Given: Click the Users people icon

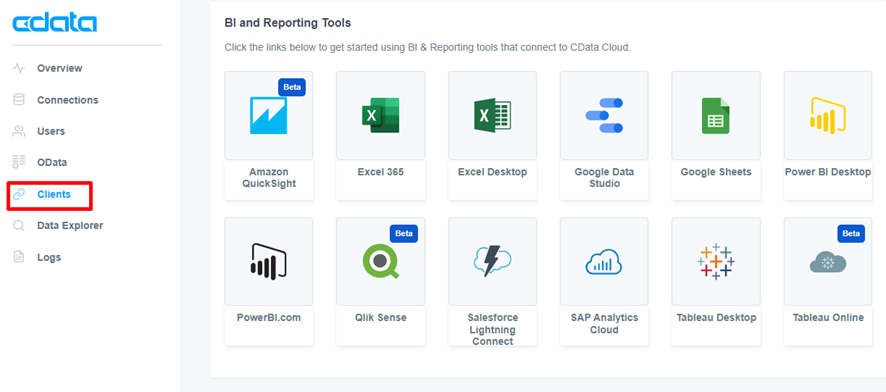Looking at the screenshot, I should [19, 132].
